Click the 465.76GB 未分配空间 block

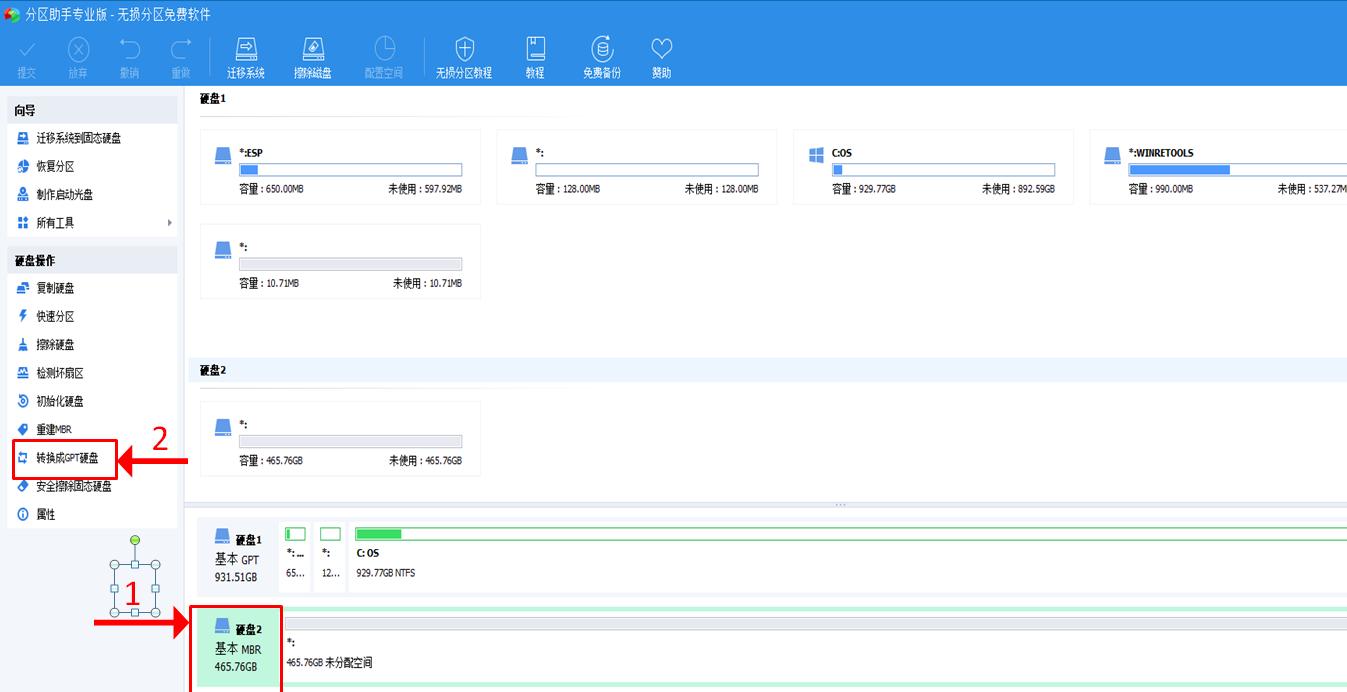(815, 647)
